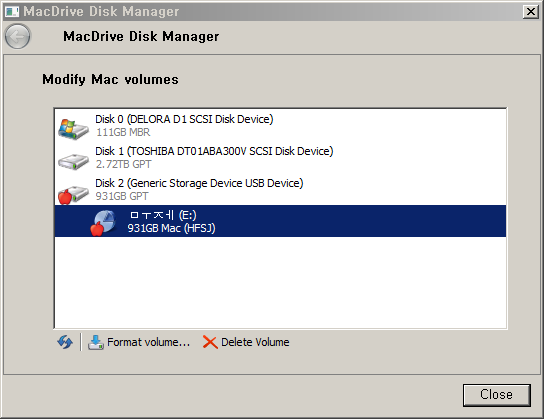This screenshot has height=419, width=544.
Task: Select the Disk 0 Windows drive icon
Action: (x=73, y=128)
